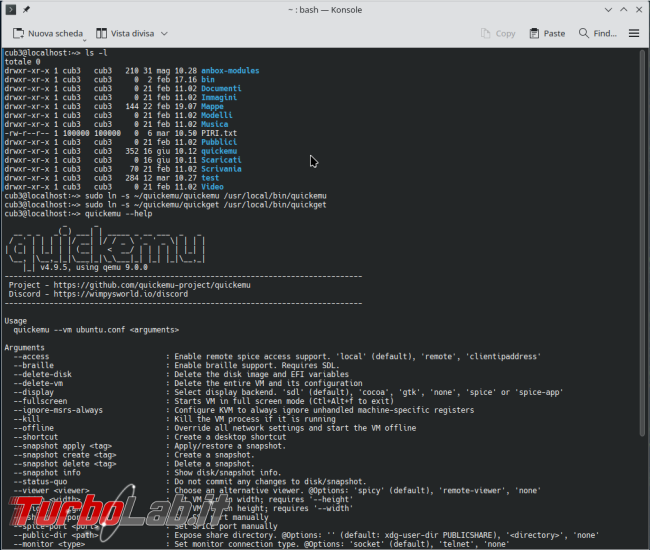The image size is (650, 550).
Task: Click the 'totale 0' output line
Action: [x=22, y=62]
